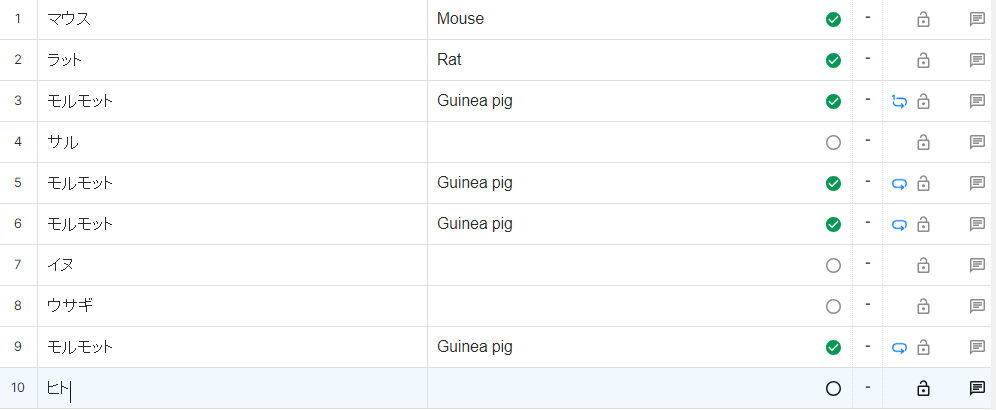Viewport: 996px width, 410px height.
Task: Click the repetition icon in row 3
Action: click(x=899, y=101)
